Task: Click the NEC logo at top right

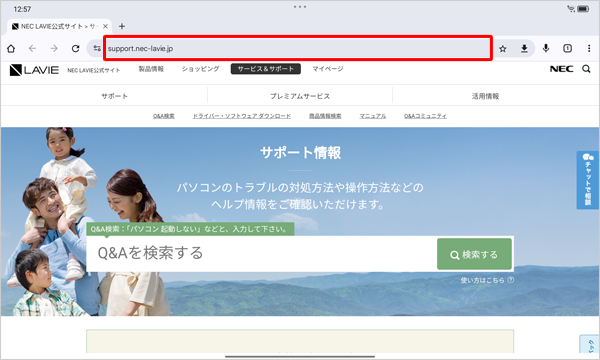Action: coord(561,69)
